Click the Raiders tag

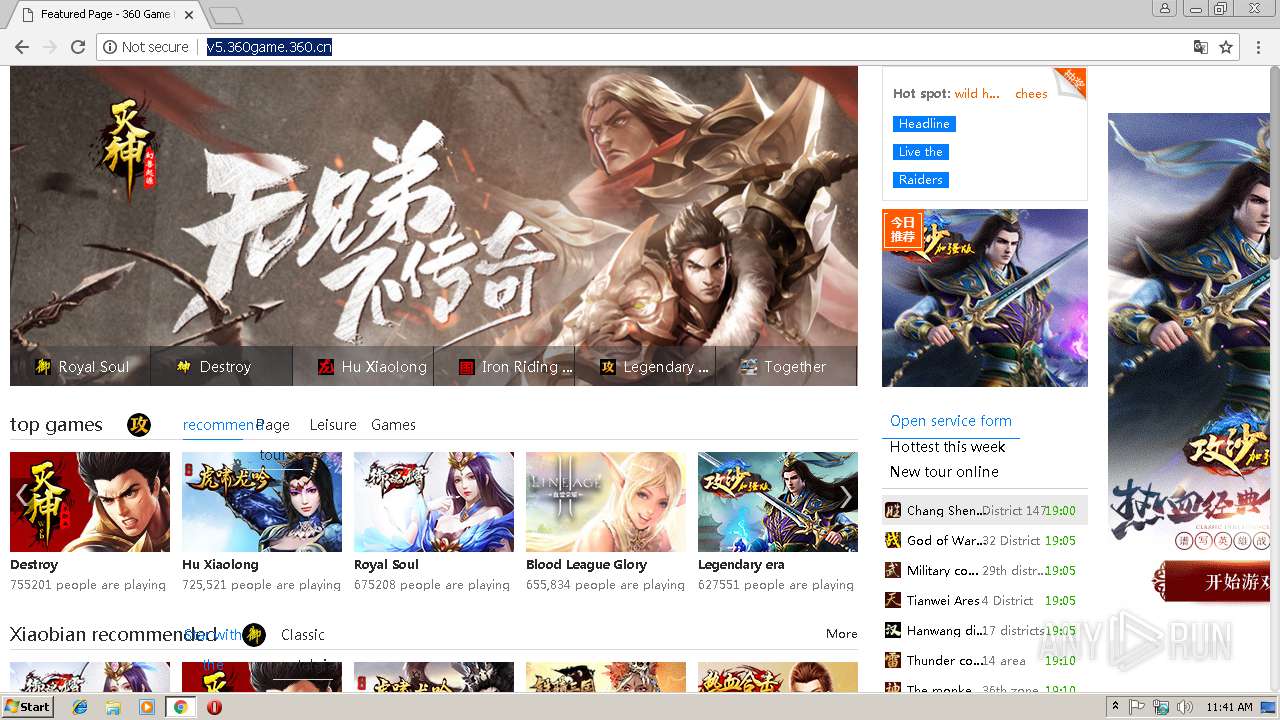point(921,180)
